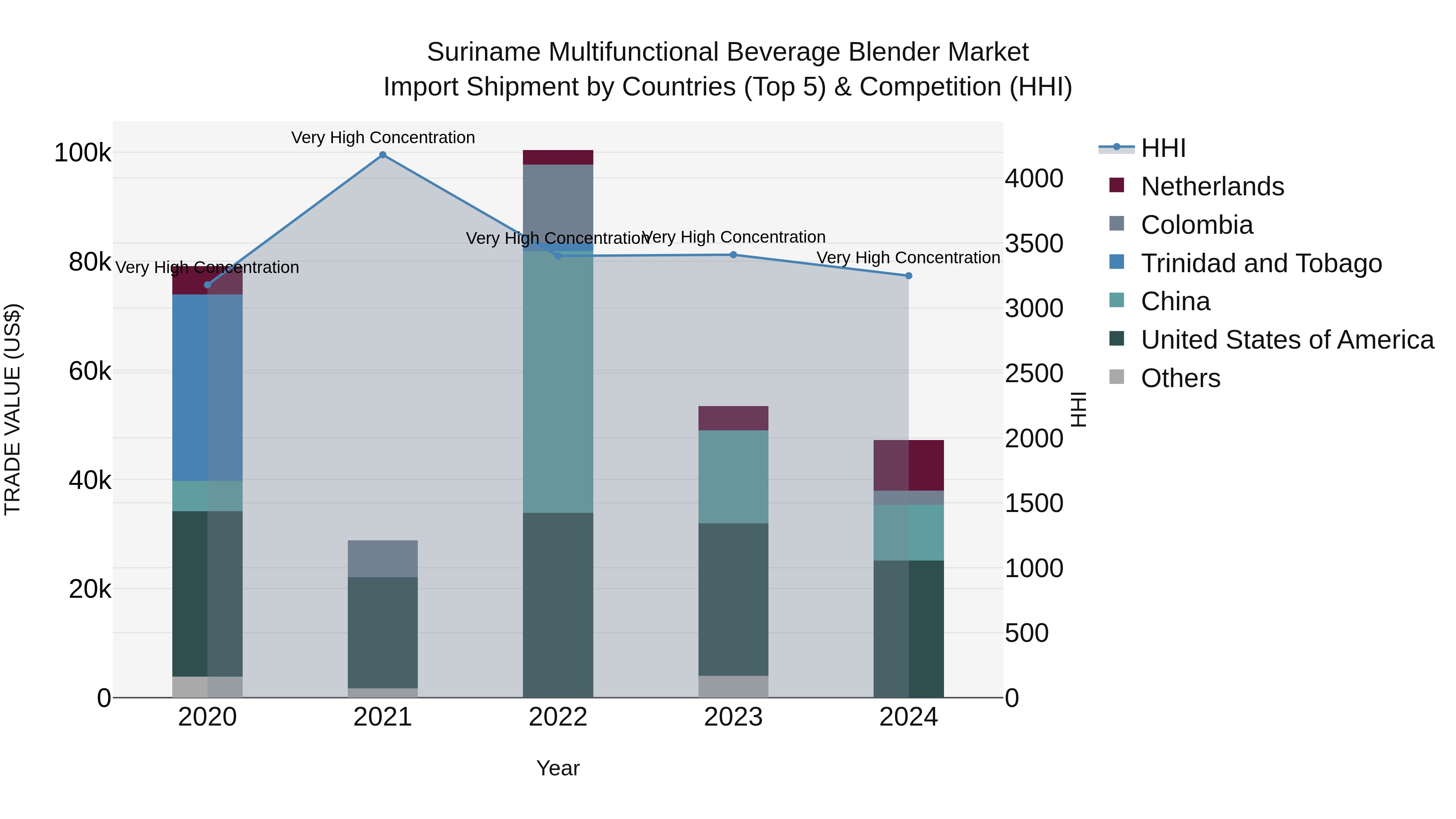Click the United States dark green swatch
The height and width of the screenshot is (819, 1456).
(x=1117, y=339)
